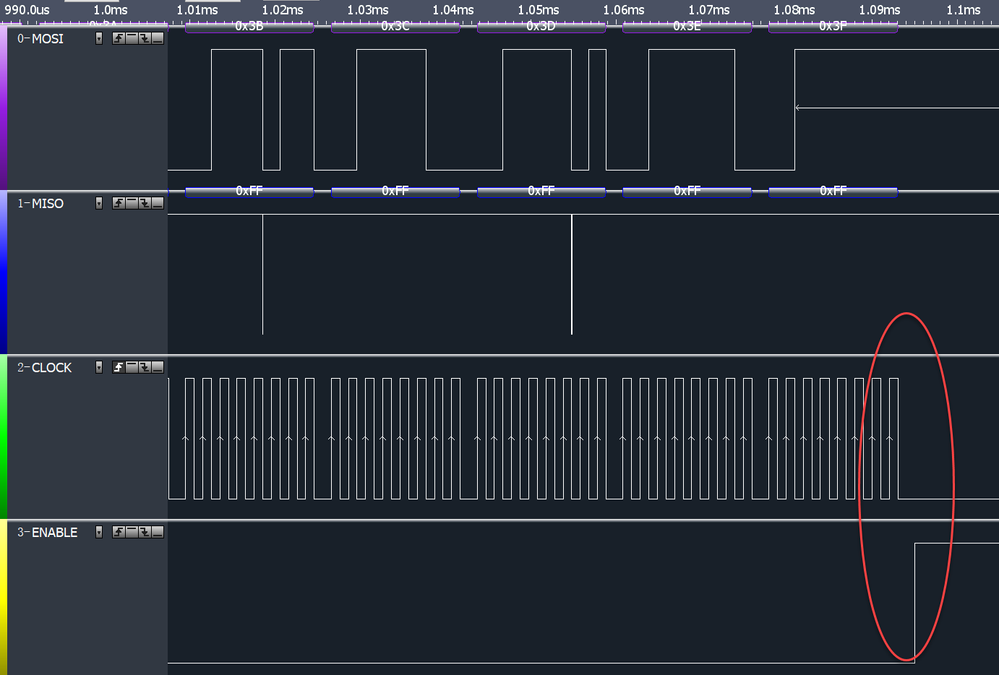The width and height of the screenshot is (999, 675).
Task: Open the CLOCK channel dropdown arrow
Action: [x=99, y=367]
